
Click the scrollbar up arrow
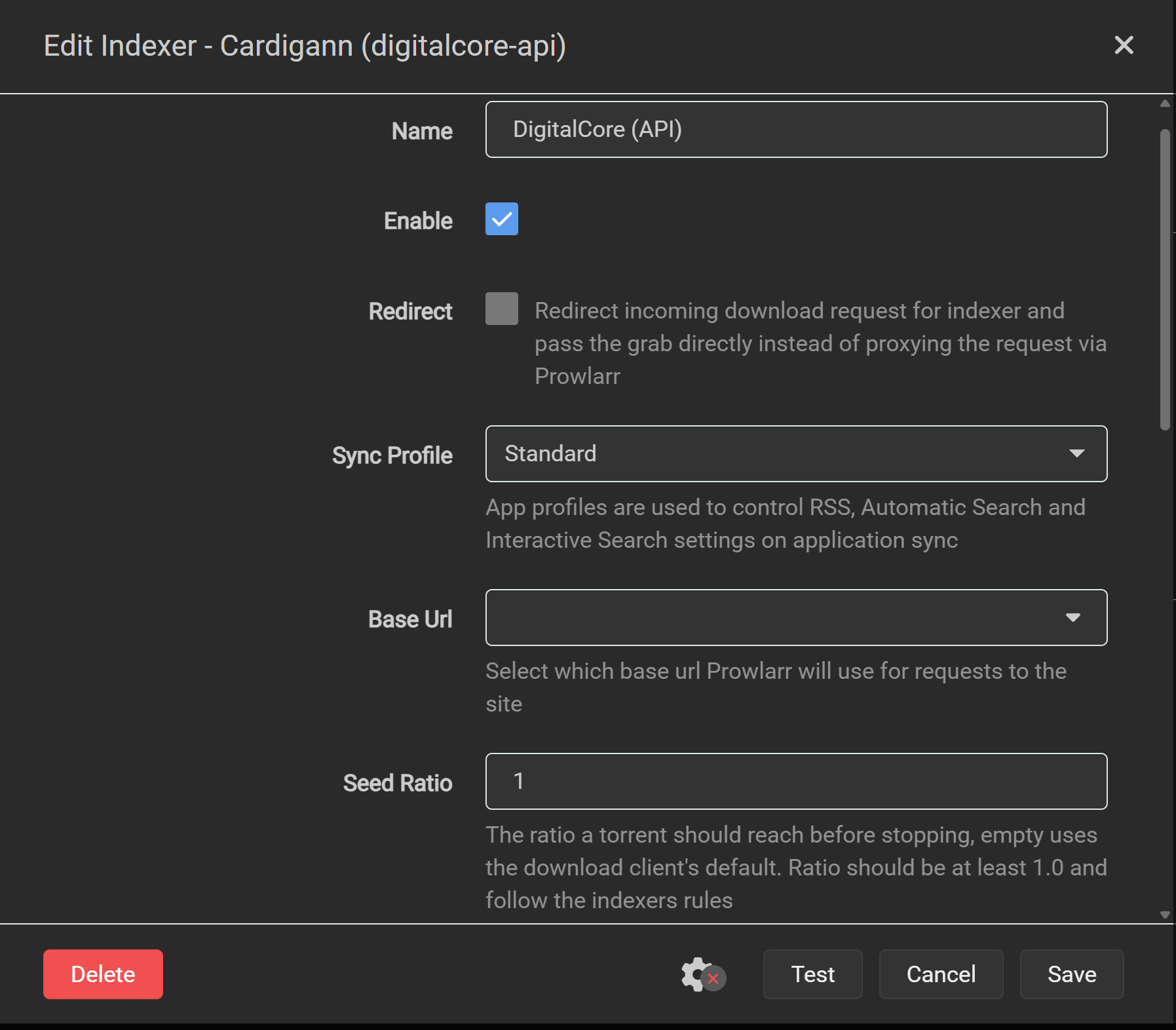click(x=1165, y=104)
